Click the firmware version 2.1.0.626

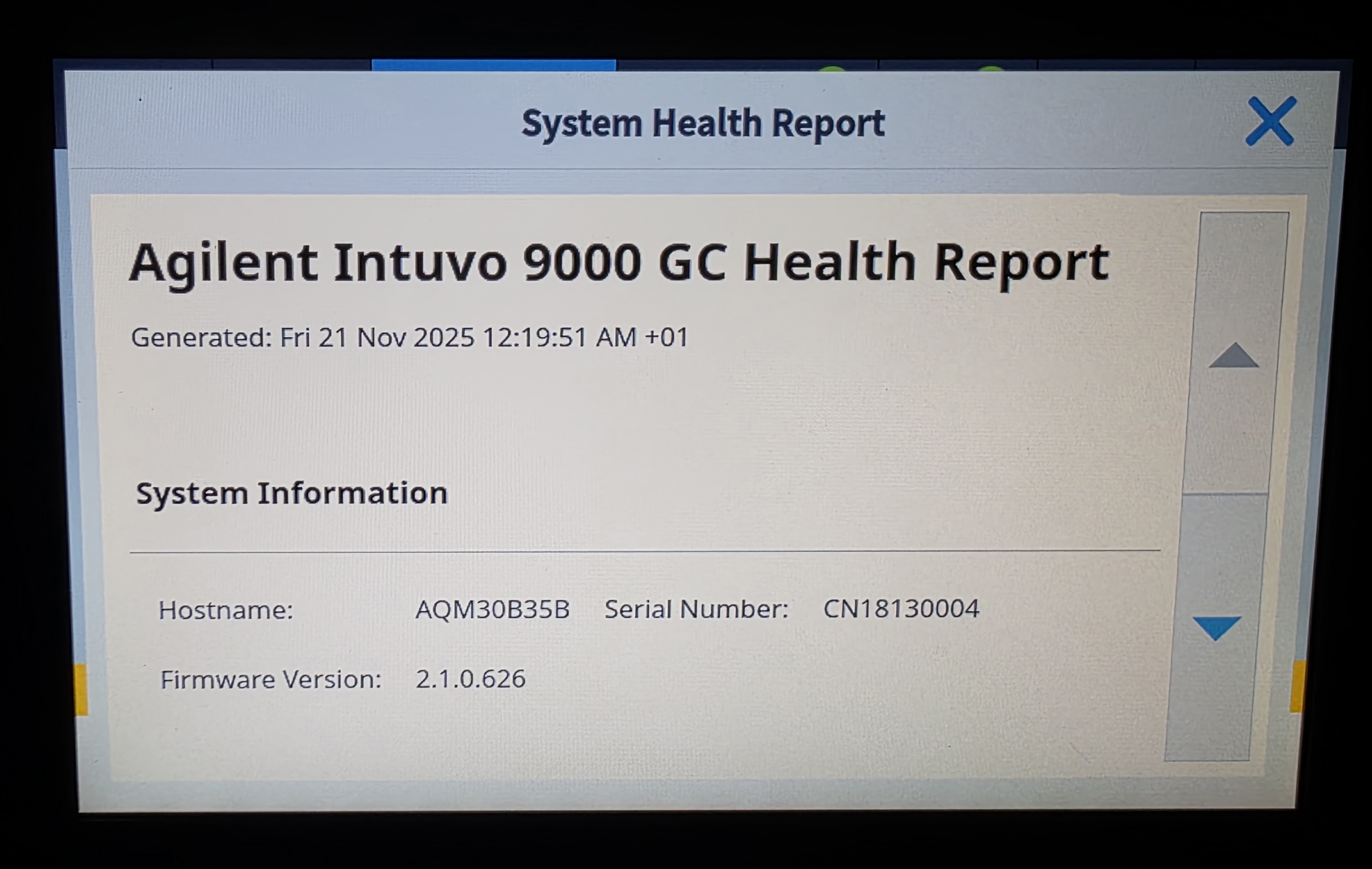click(470, 679)
